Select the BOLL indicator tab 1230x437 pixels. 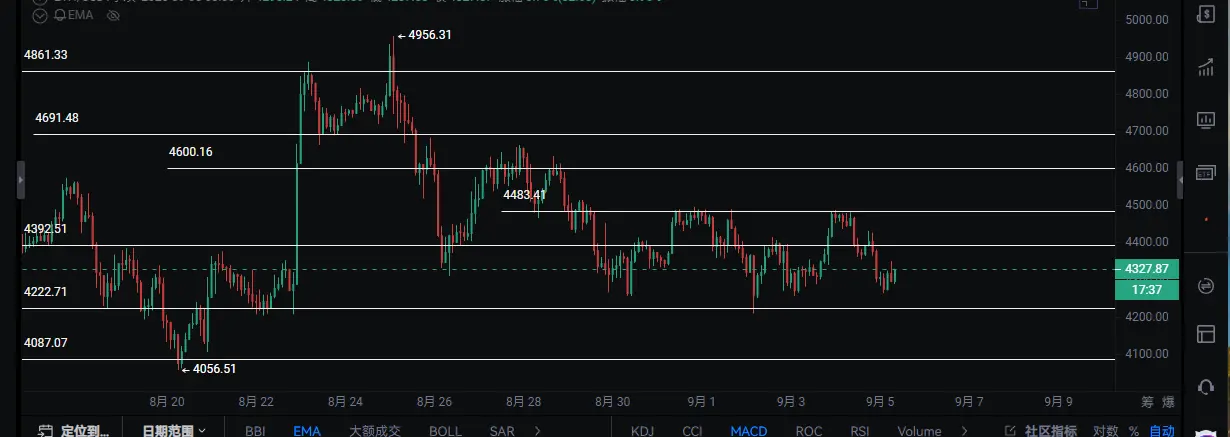[445, 431]
